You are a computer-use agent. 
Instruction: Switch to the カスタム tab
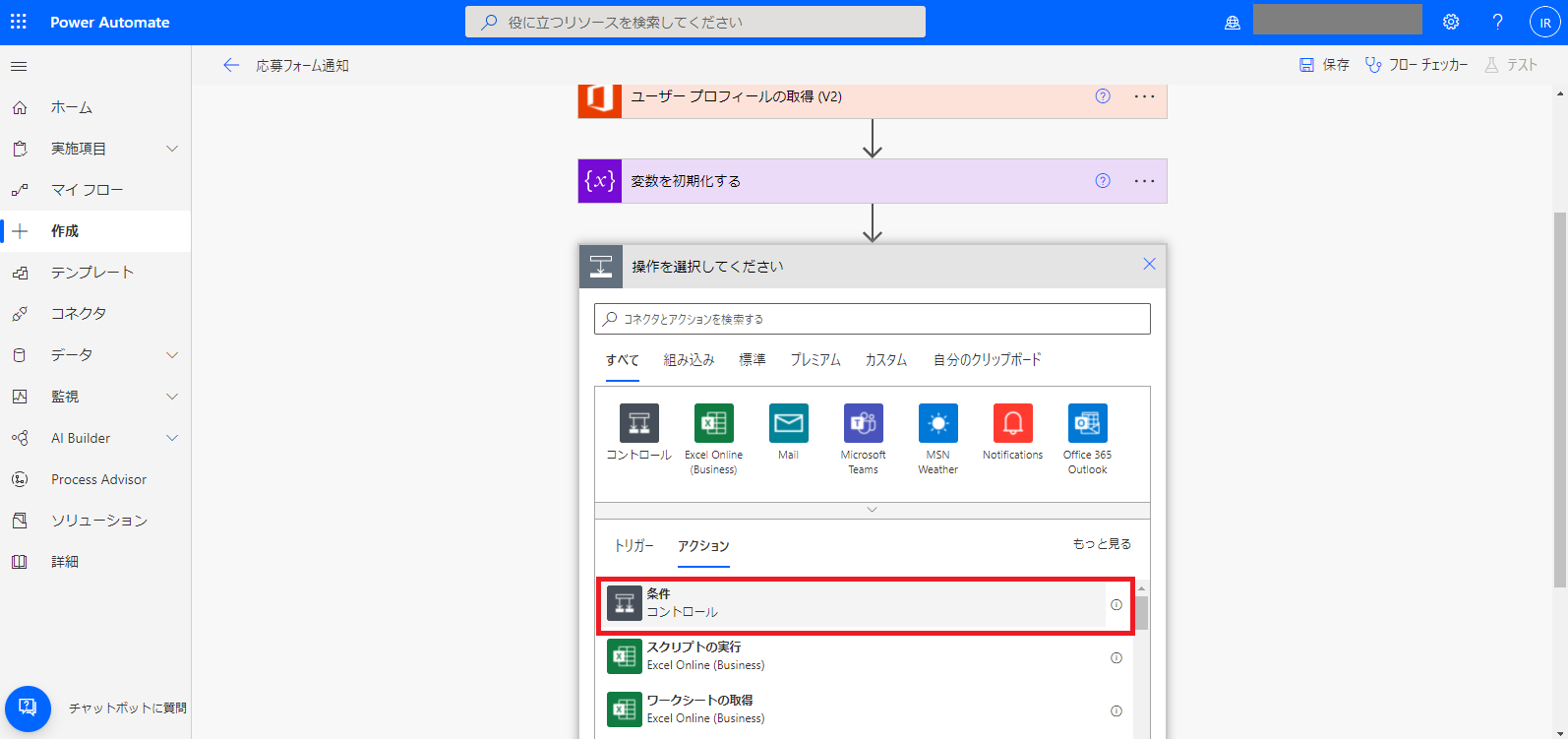(x=886, y=360)
